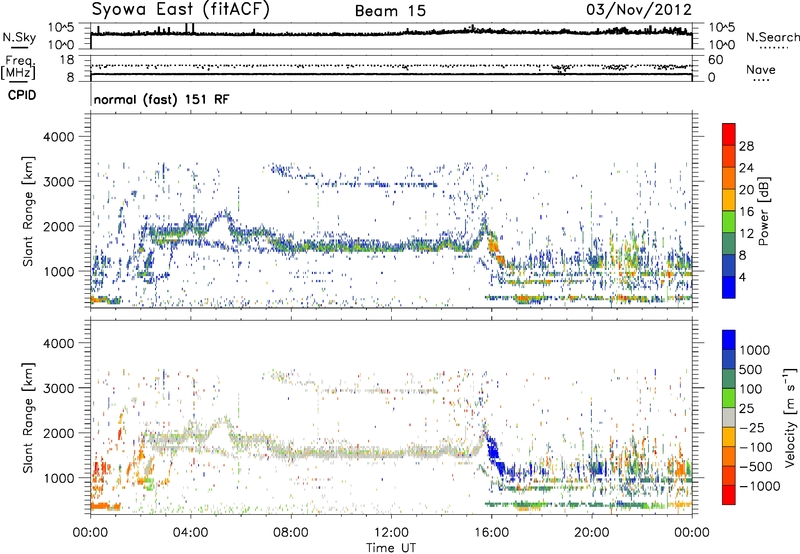Click the gray −25 to 25 Velocity colorbar segment
The width and height of the screenshot is (800, 554).
pyautogui.click(x=729, y=417)
